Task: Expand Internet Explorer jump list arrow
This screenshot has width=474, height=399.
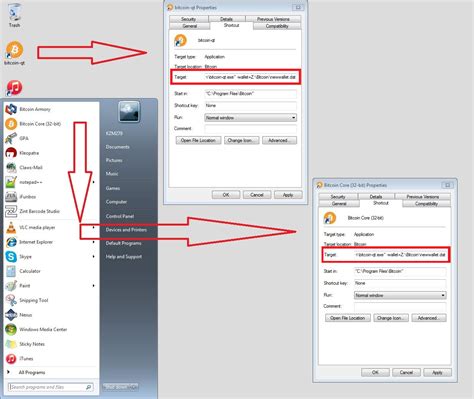Action: (x=94, y=242)
